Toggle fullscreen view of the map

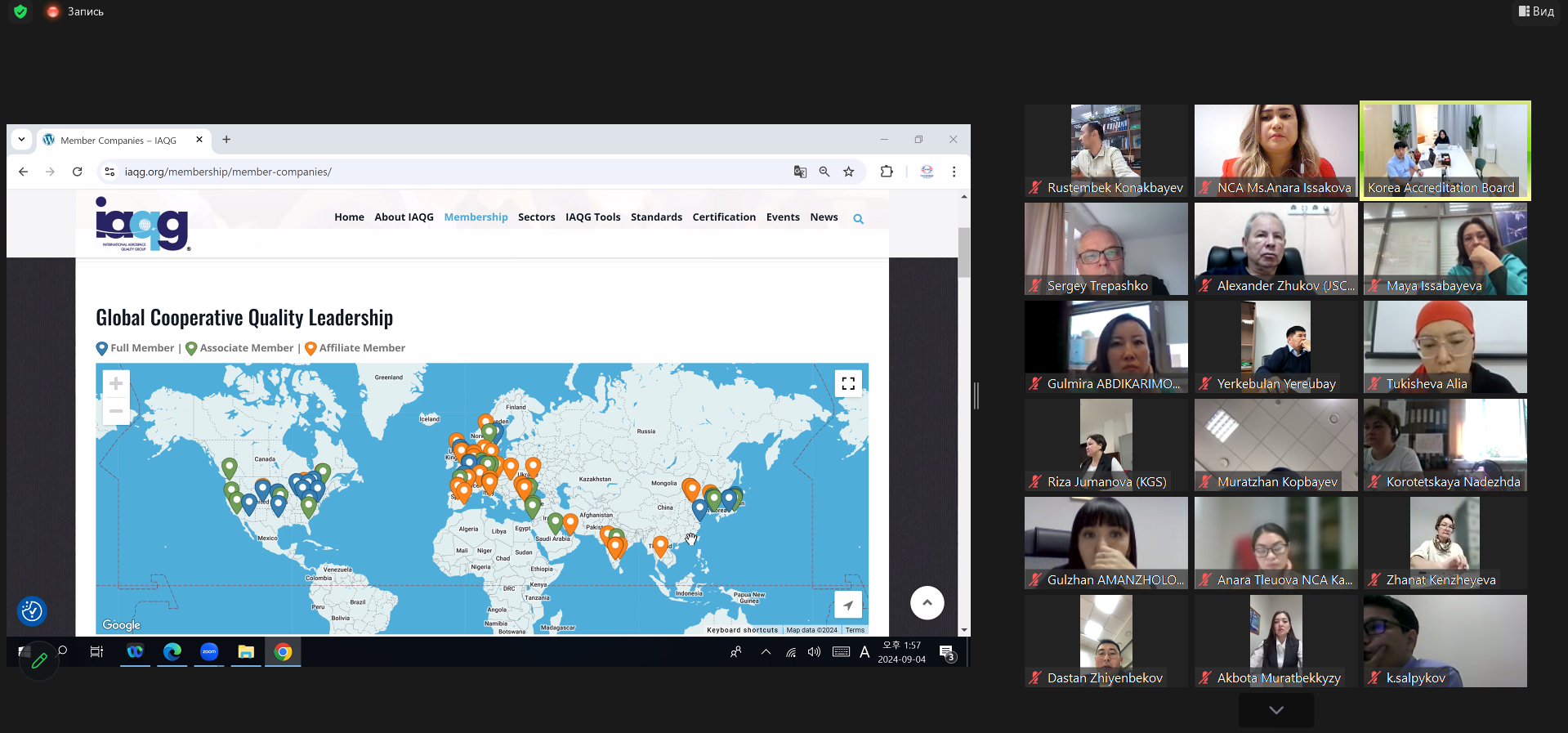tap(848, 383)
